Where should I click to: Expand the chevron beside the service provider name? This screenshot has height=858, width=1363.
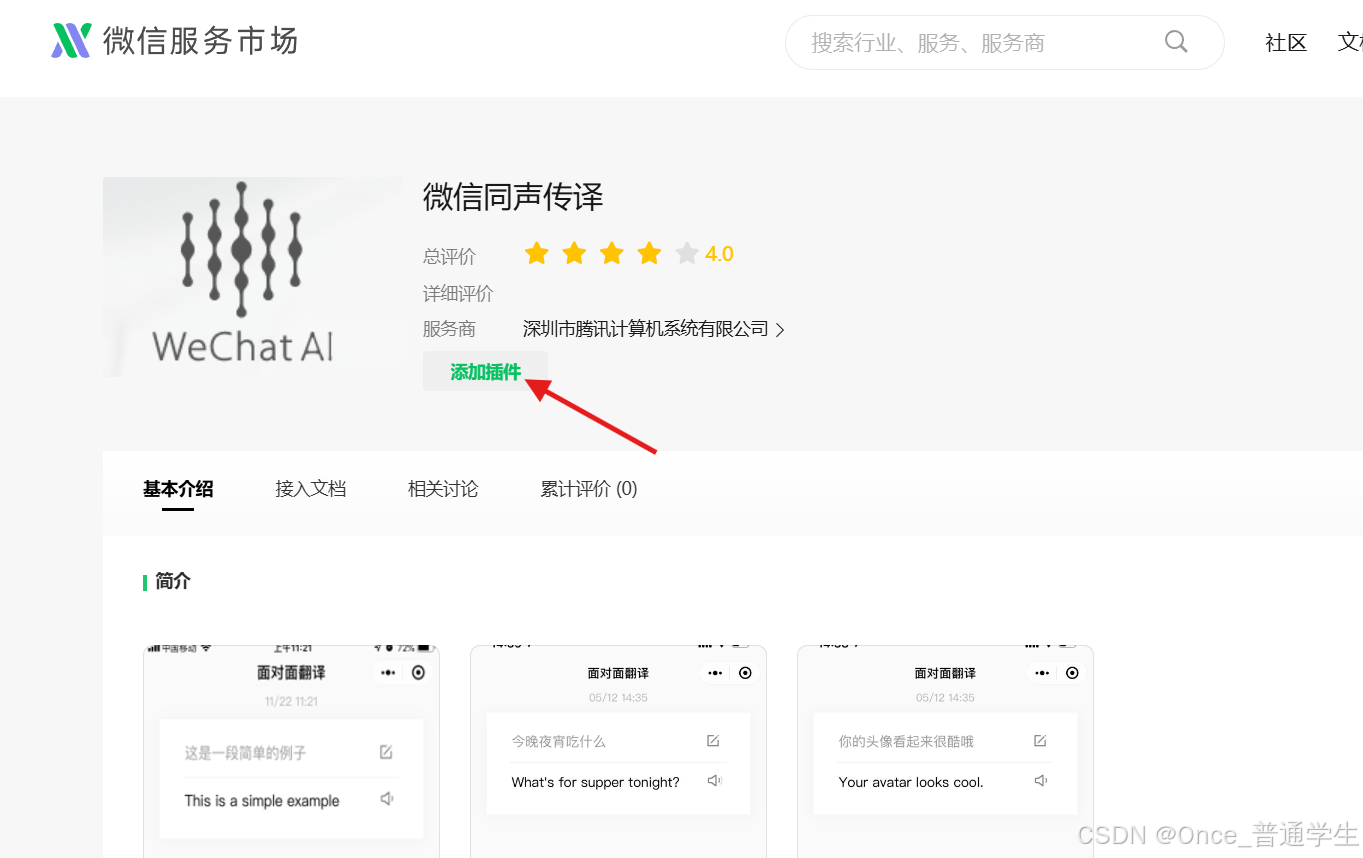pos(780,330)
